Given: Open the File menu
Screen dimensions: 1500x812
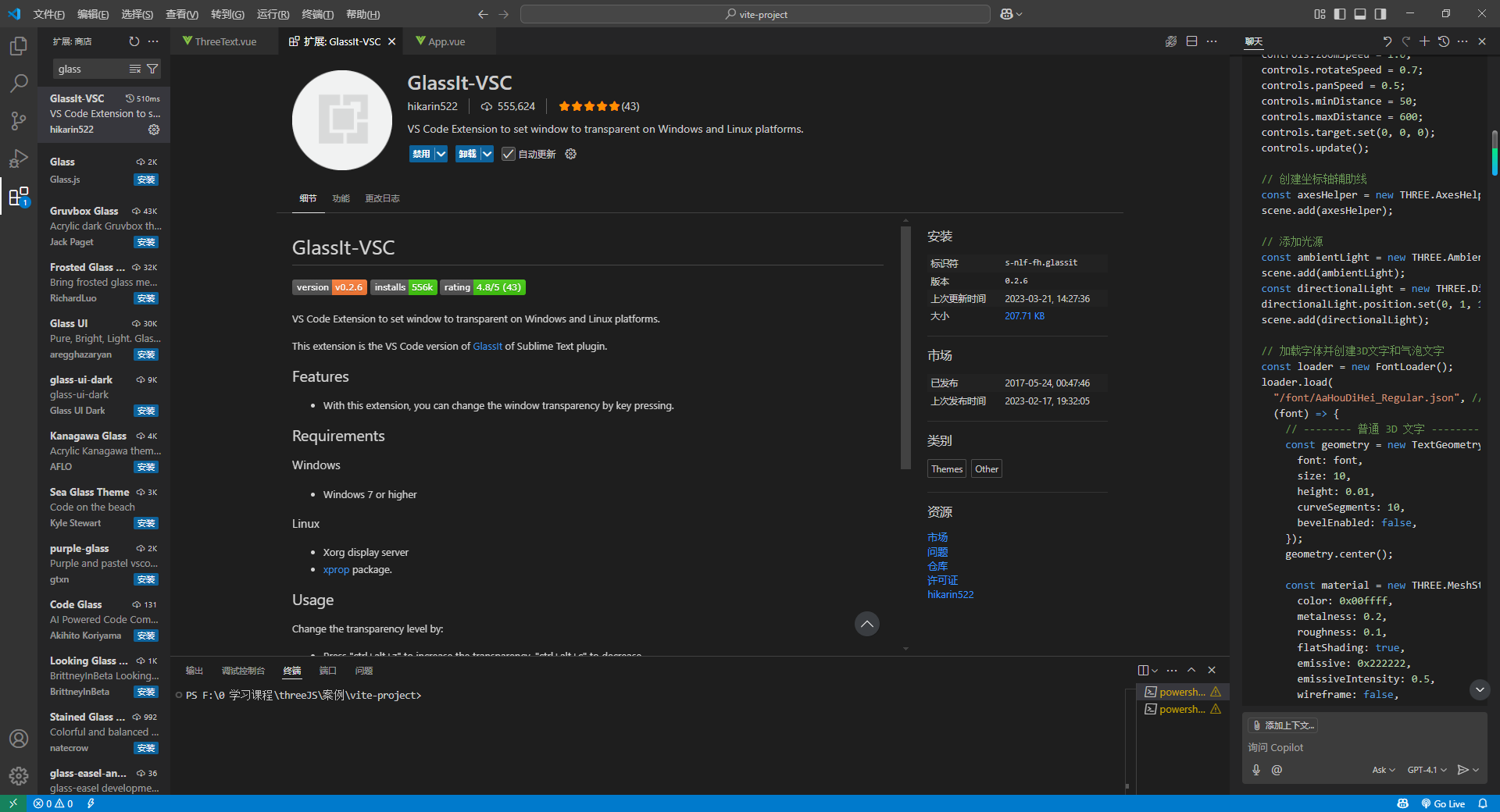Looking at the screenshot, I should [x=48, y=14].
